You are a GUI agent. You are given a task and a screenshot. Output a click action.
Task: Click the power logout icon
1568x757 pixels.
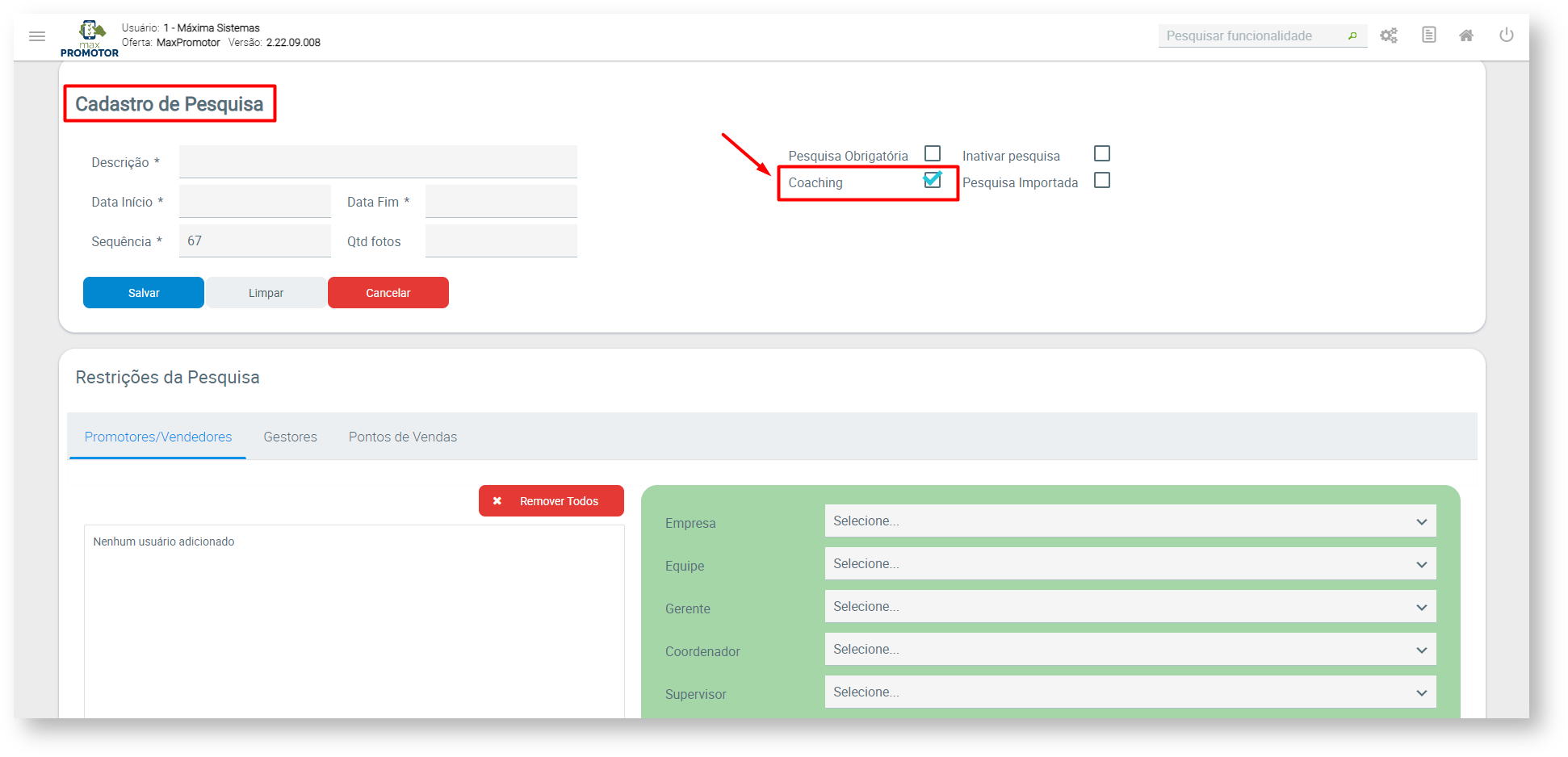tap(1506, 35)
